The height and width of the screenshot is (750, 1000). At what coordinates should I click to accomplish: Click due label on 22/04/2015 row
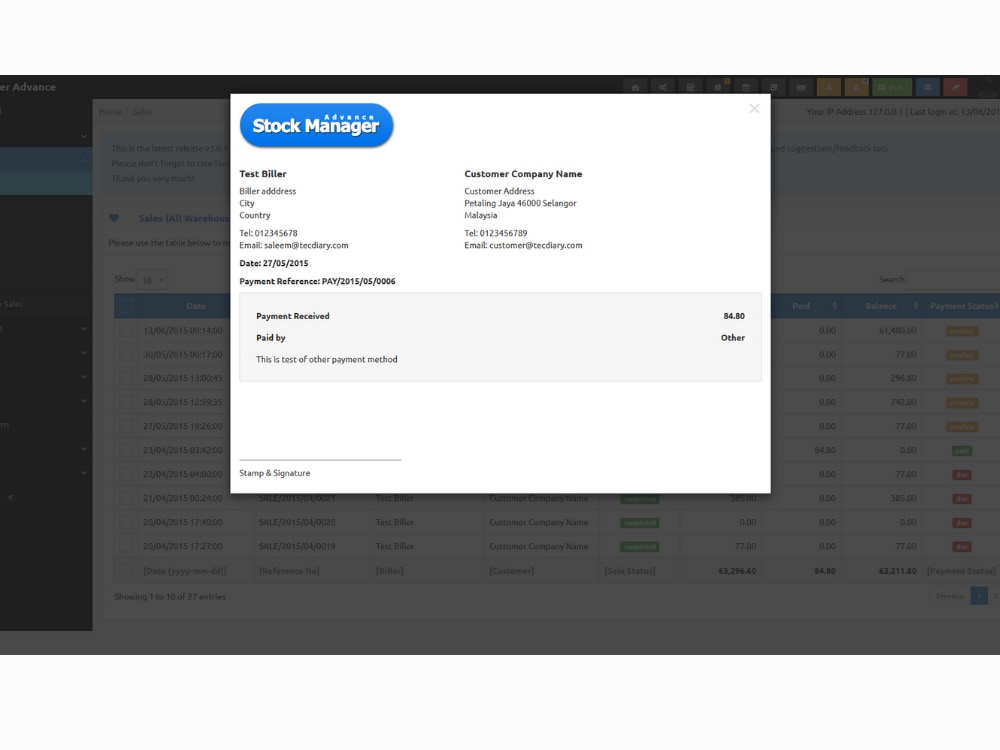[962, 474]
